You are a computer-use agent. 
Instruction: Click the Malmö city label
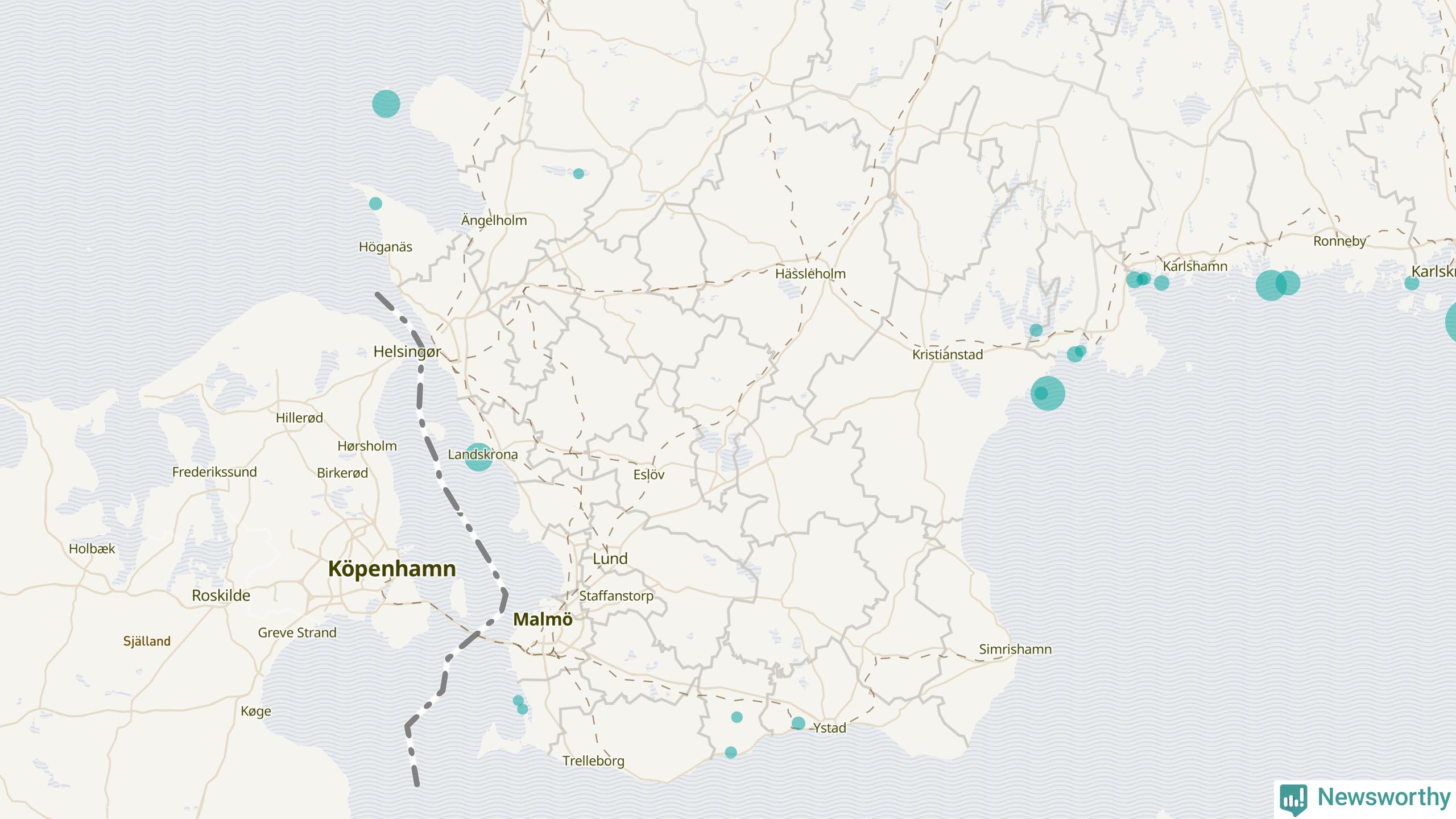point(543,619)
